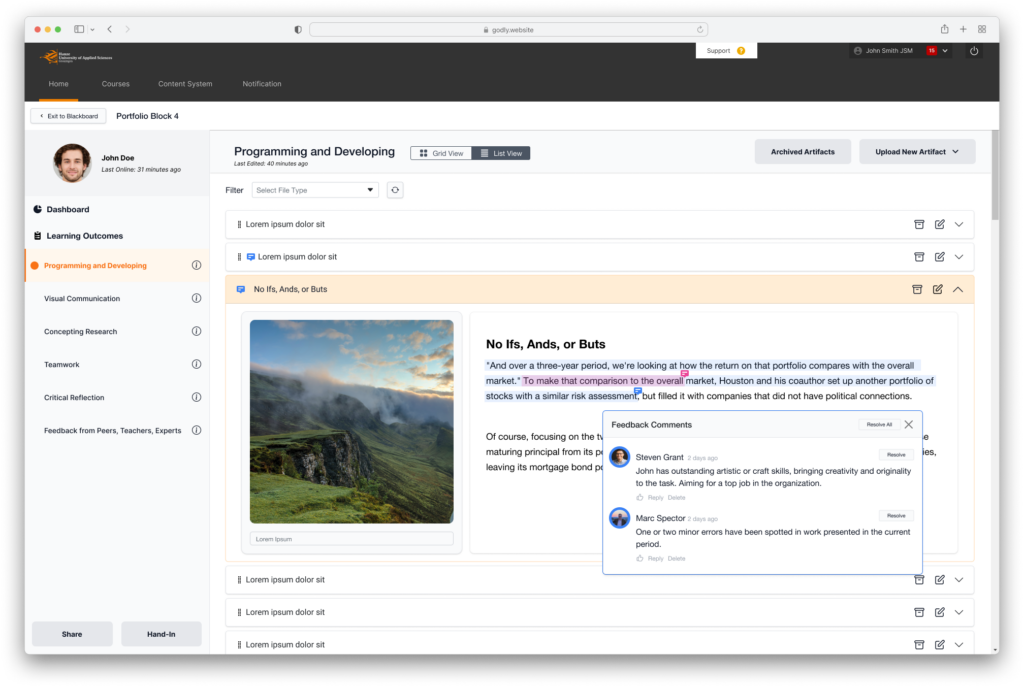Select the Teamwork outcome

61,364
